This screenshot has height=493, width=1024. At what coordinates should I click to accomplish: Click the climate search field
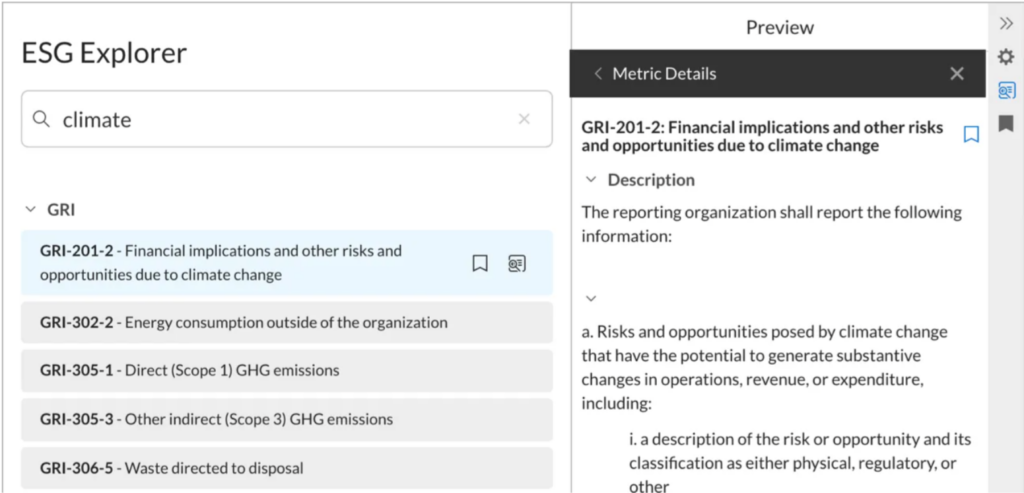coord(287,119)
